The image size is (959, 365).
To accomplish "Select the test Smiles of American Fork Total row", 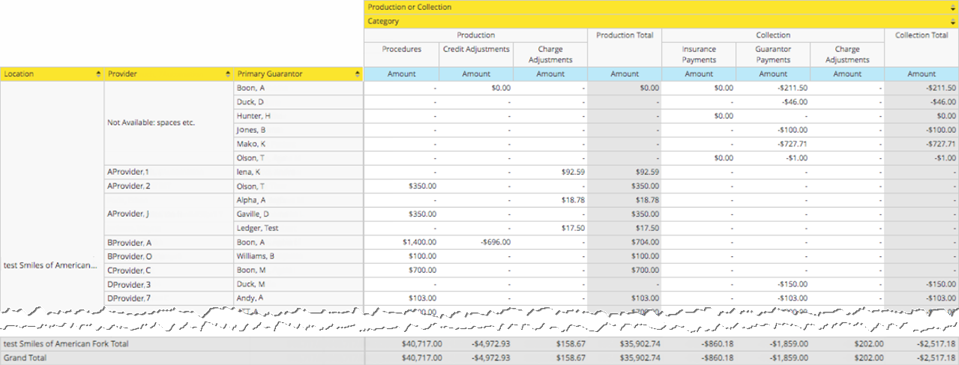I will click(480, 344).
